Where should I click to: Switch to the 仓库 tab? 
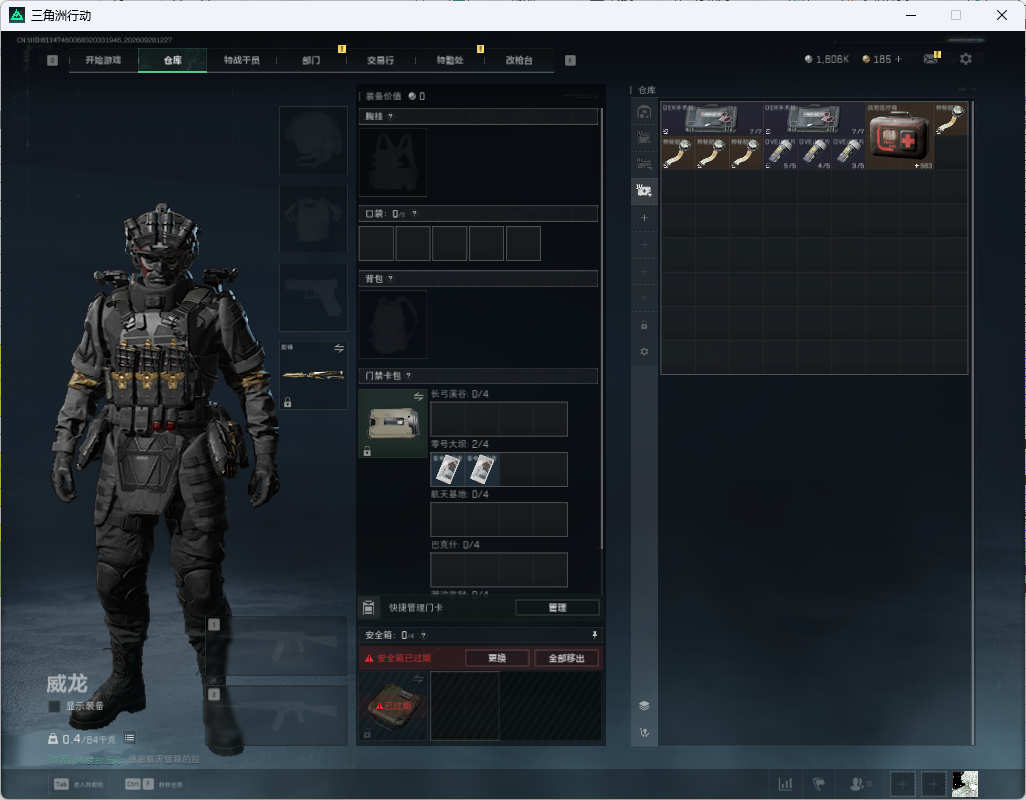point(173,60)
